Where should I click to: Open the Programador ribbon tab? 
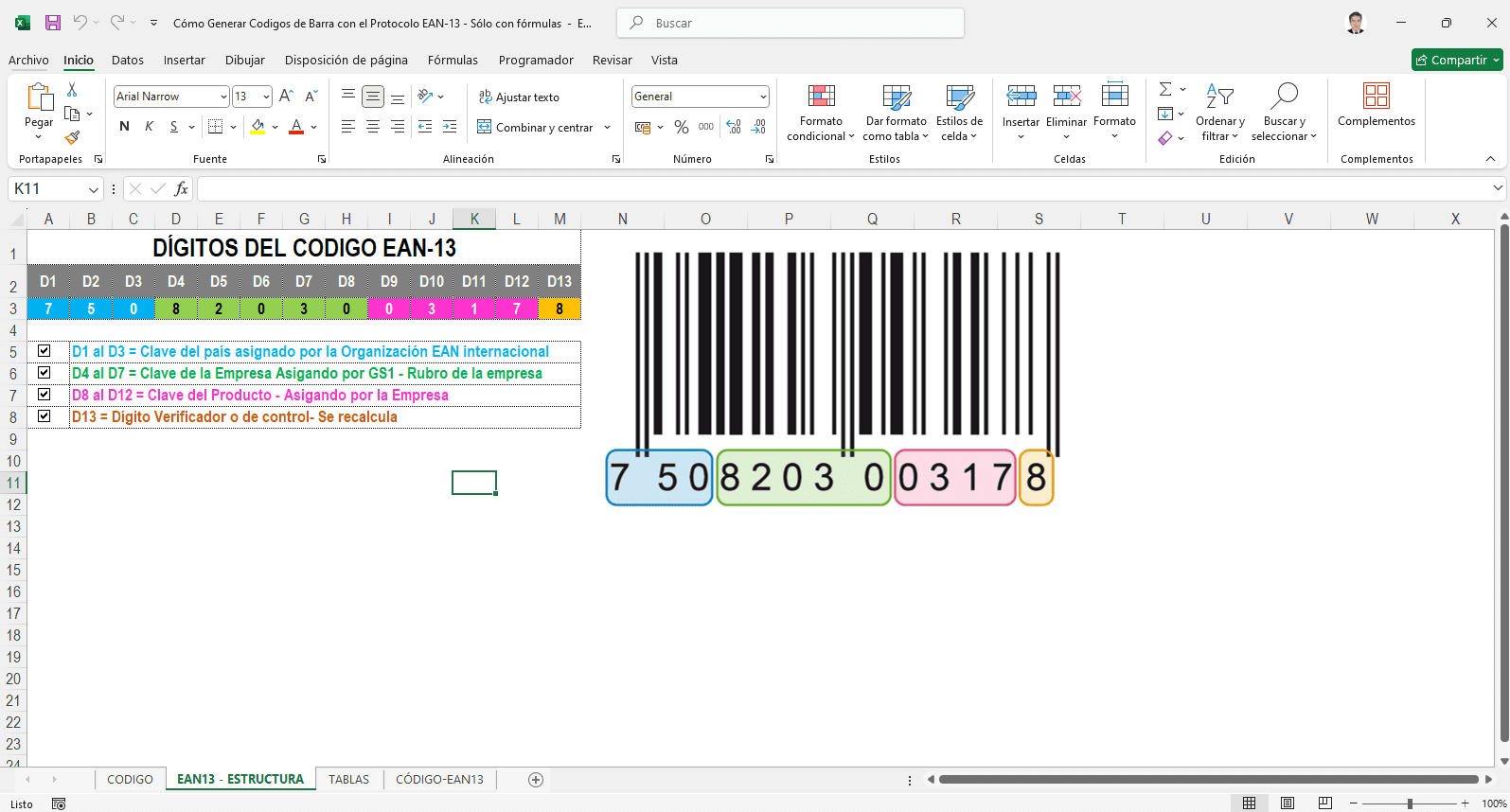coord(536,60)
